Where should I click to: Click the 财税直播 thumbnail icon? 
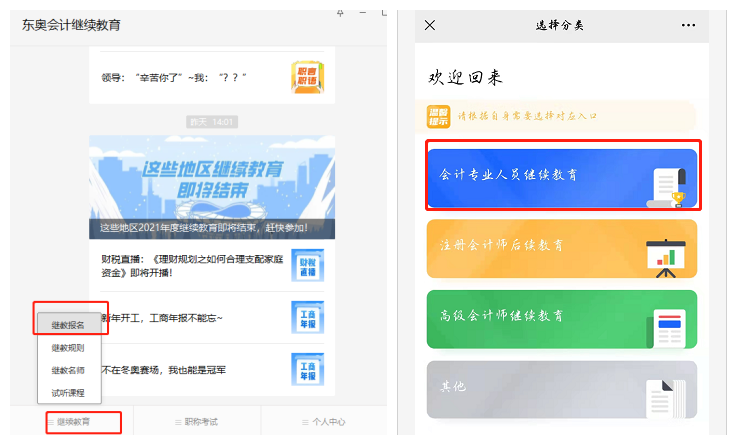307,265
